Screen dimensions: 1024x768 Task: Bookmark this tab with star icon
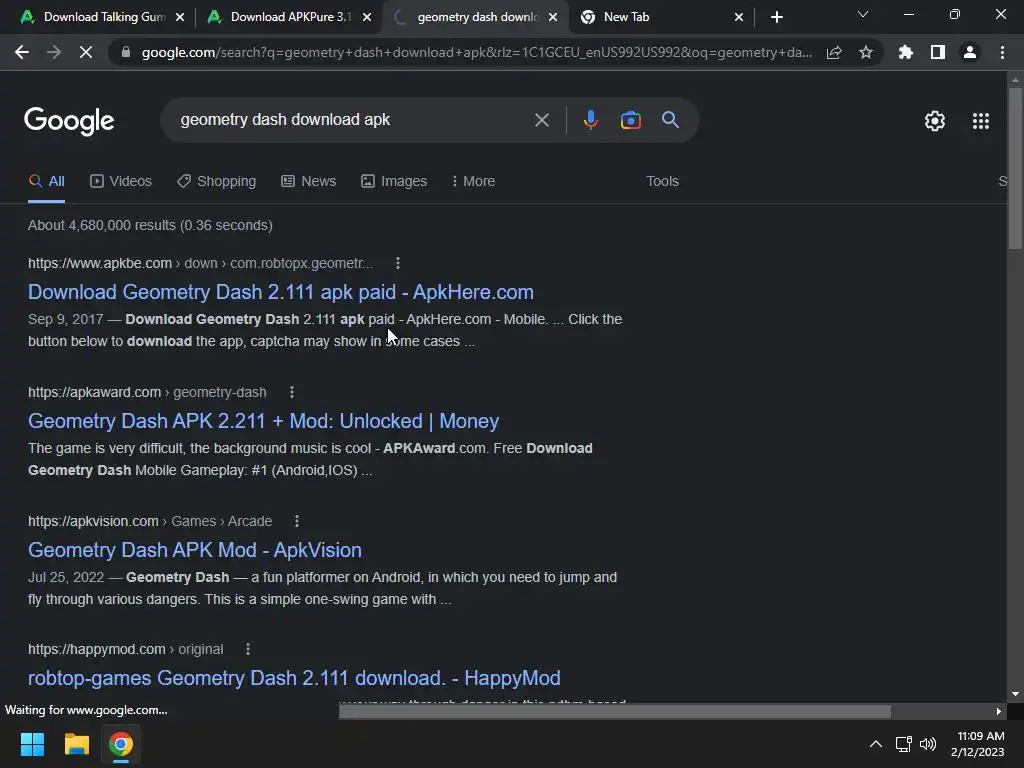866,52
